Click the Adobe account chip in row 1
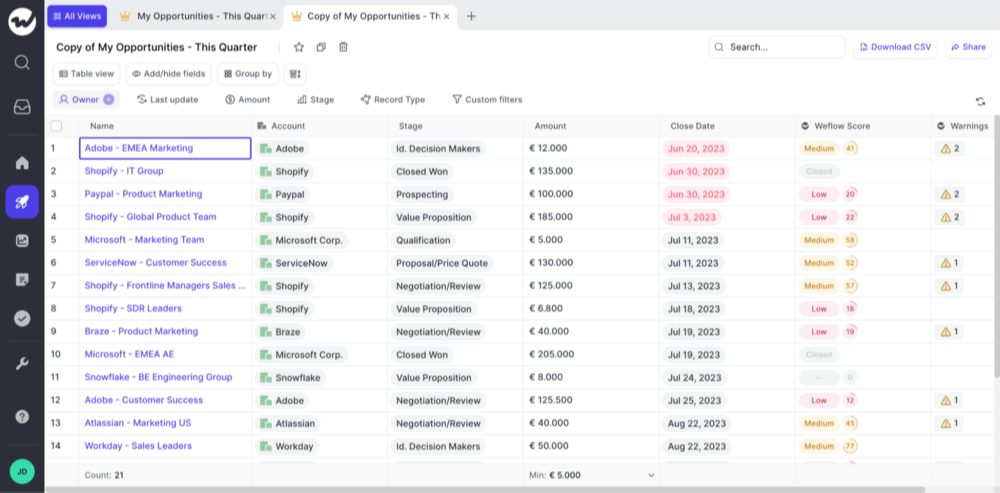The width and height of the screenshot is (1000, 493). 283,149
